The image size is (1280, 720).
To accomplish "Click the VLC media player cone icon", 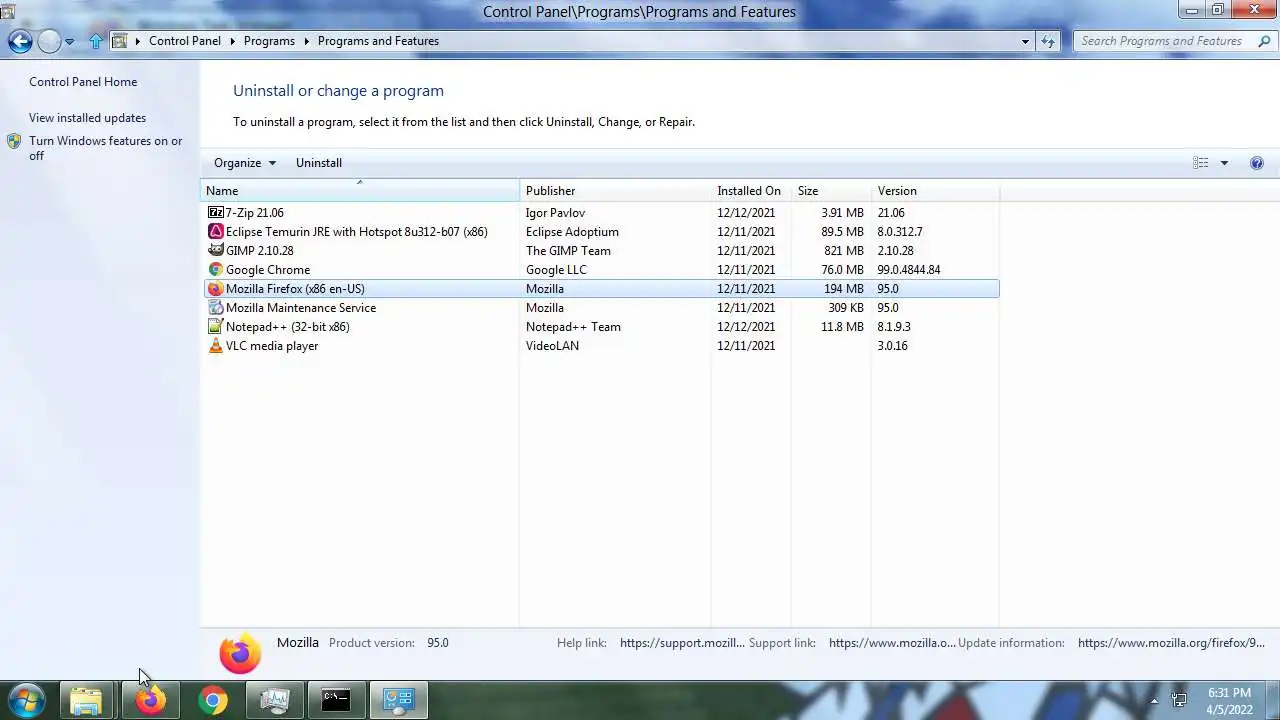I will coord(215,346).
